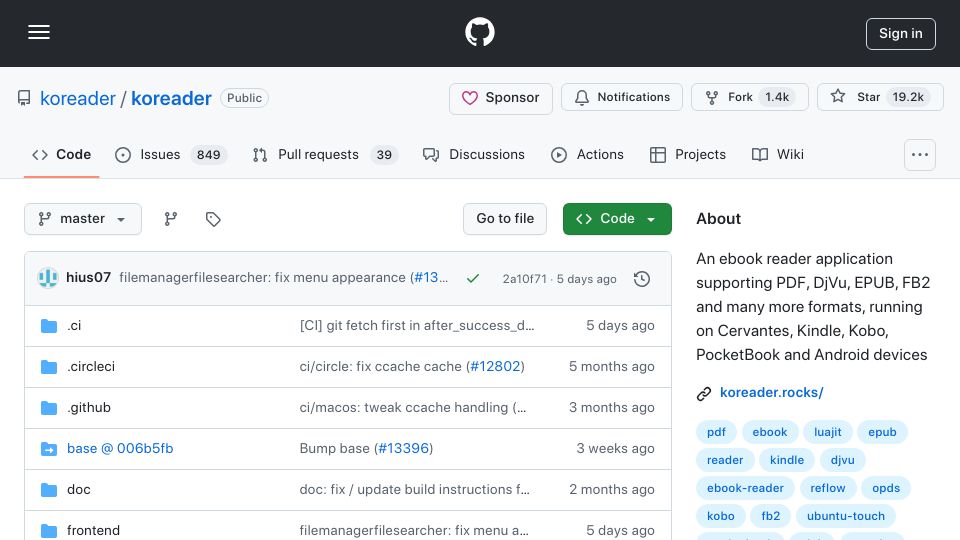Open the koreader owner link
The width and height of the screenshot is (960, 540).
(78, 98)
